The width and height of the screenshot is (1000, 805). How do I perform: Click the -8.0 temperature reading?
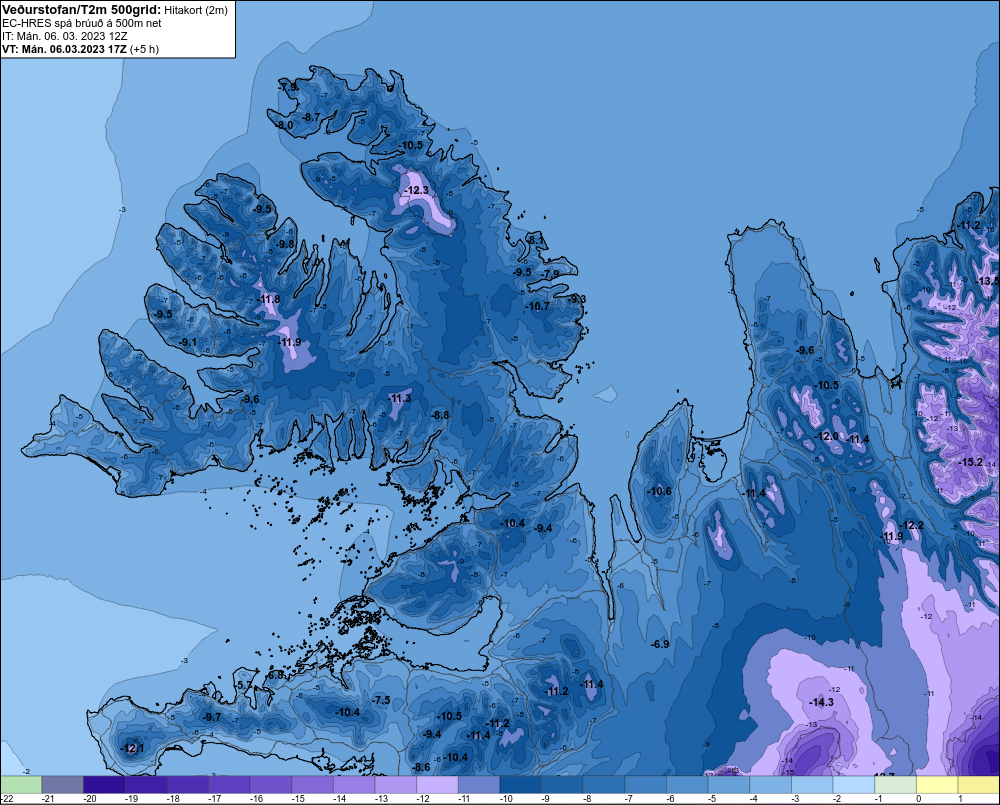point(284,125)
